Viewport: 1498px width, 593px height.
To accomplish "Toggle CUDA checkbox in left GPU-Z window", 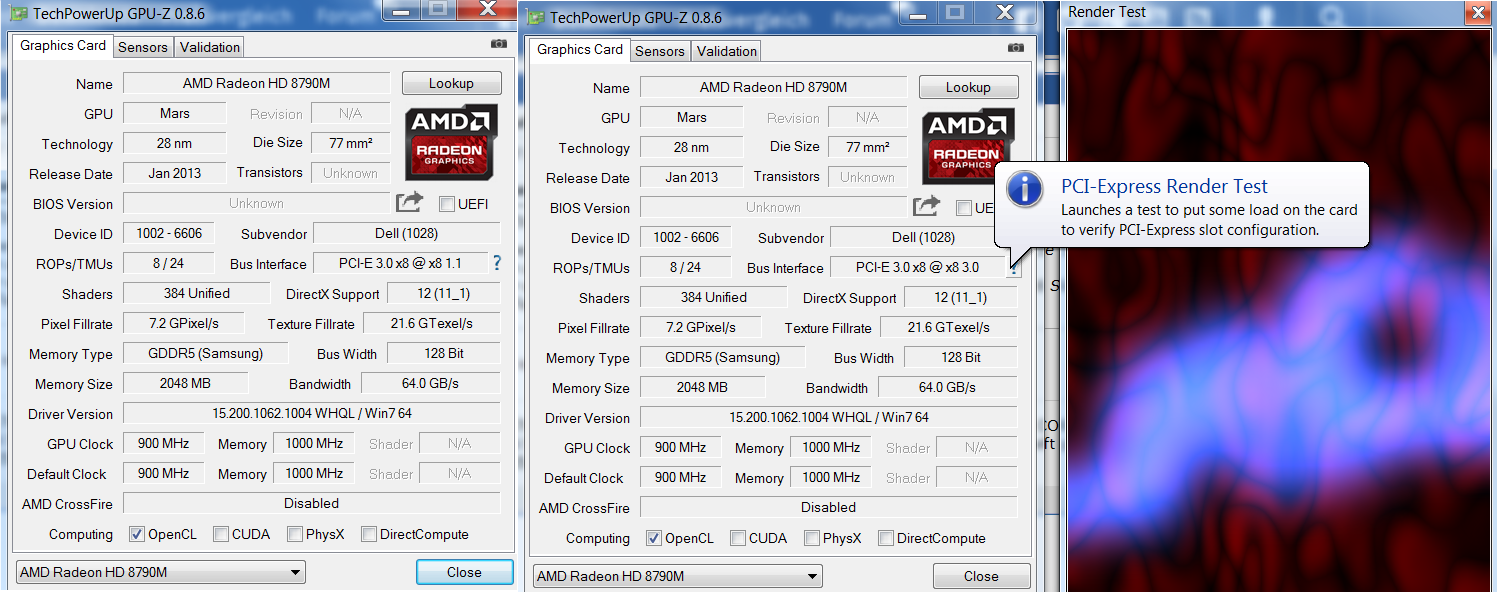I will [x=220, y=534].
